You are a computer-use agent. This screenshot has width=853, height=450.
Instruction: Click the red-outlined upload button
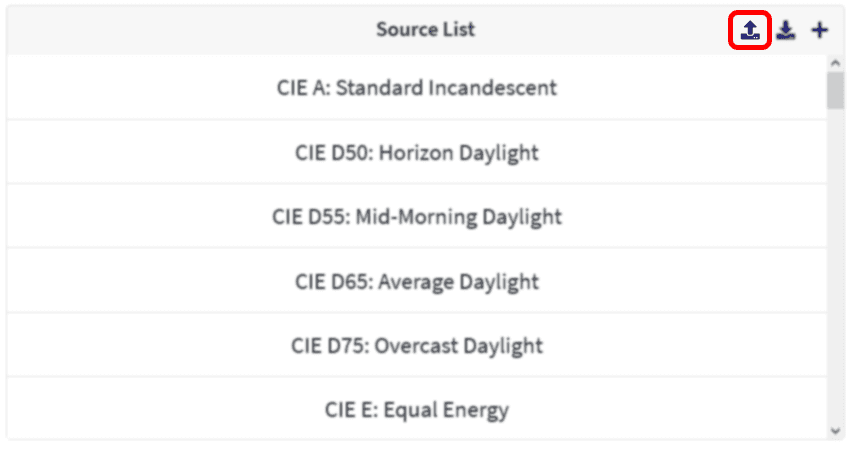tap(750, 30)
